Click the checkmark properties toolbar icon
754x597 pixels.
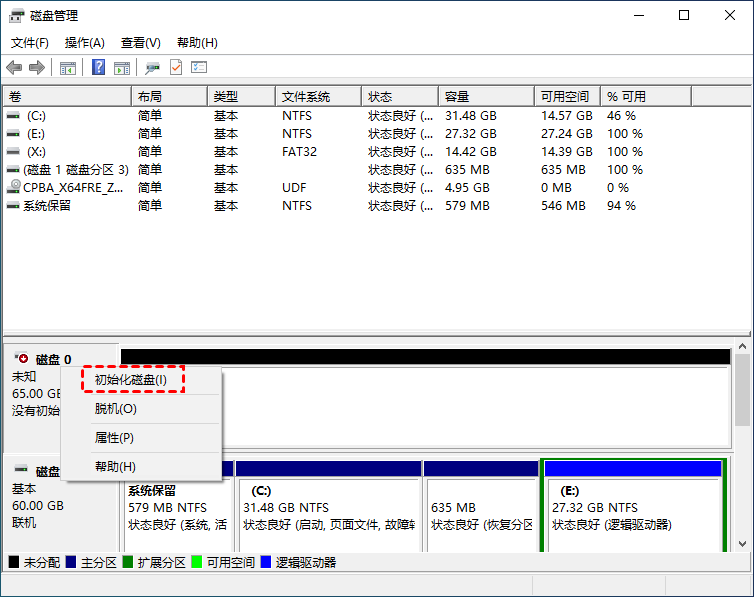click(176, 67)
